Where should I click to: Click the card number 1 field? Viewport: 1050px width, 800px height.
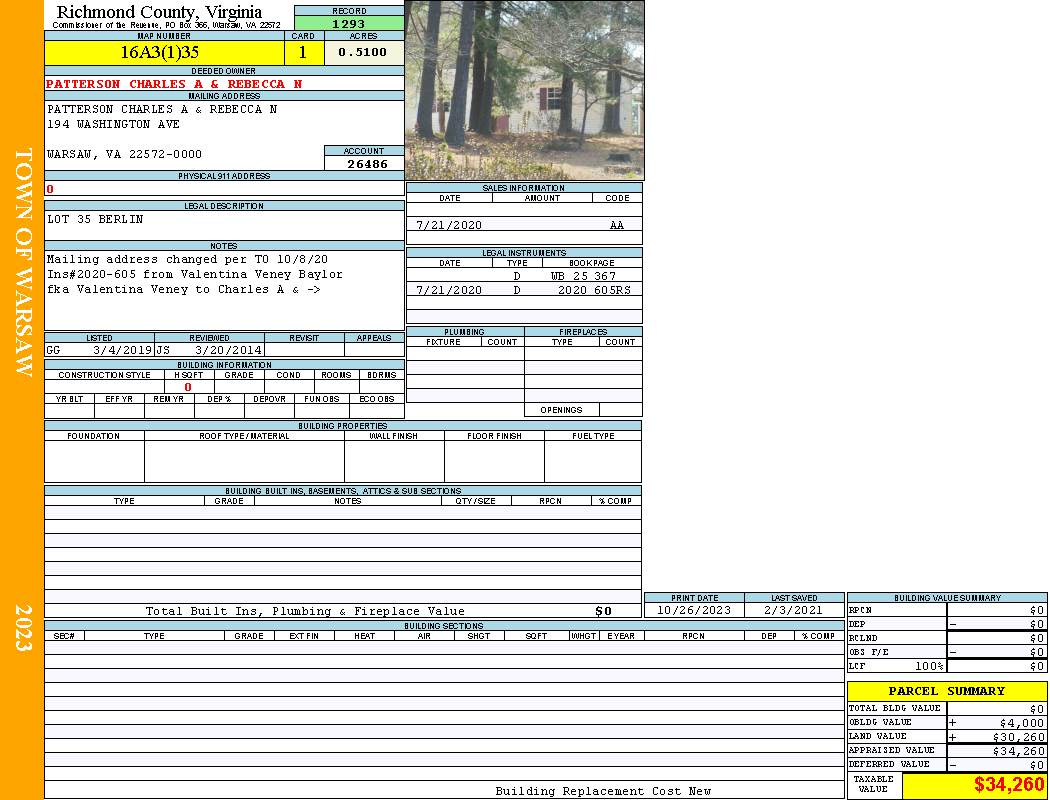click(x=303, y=52)
